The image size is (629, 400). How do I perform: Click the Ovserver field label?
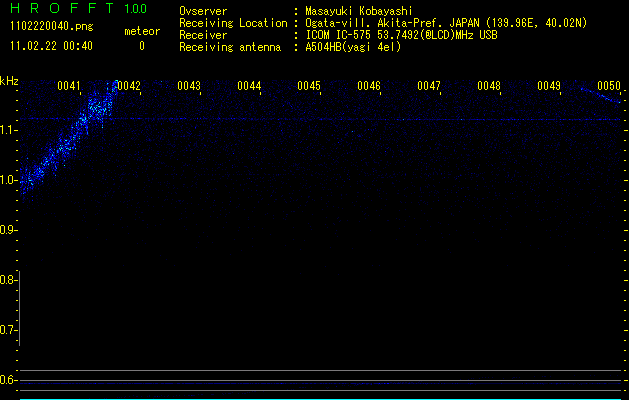coord(203,11)
